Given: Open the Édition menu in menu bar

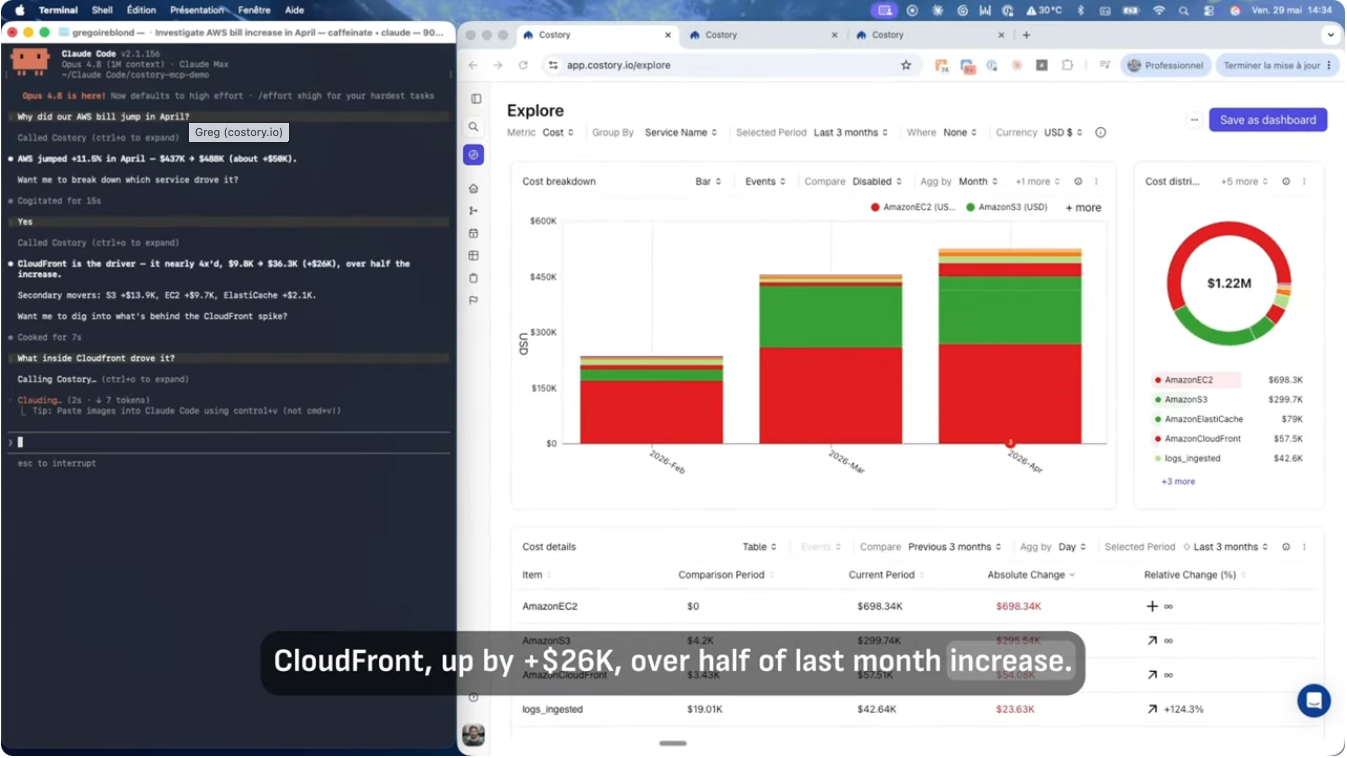Looking at the screenshot, I should (x=141, y=10).
